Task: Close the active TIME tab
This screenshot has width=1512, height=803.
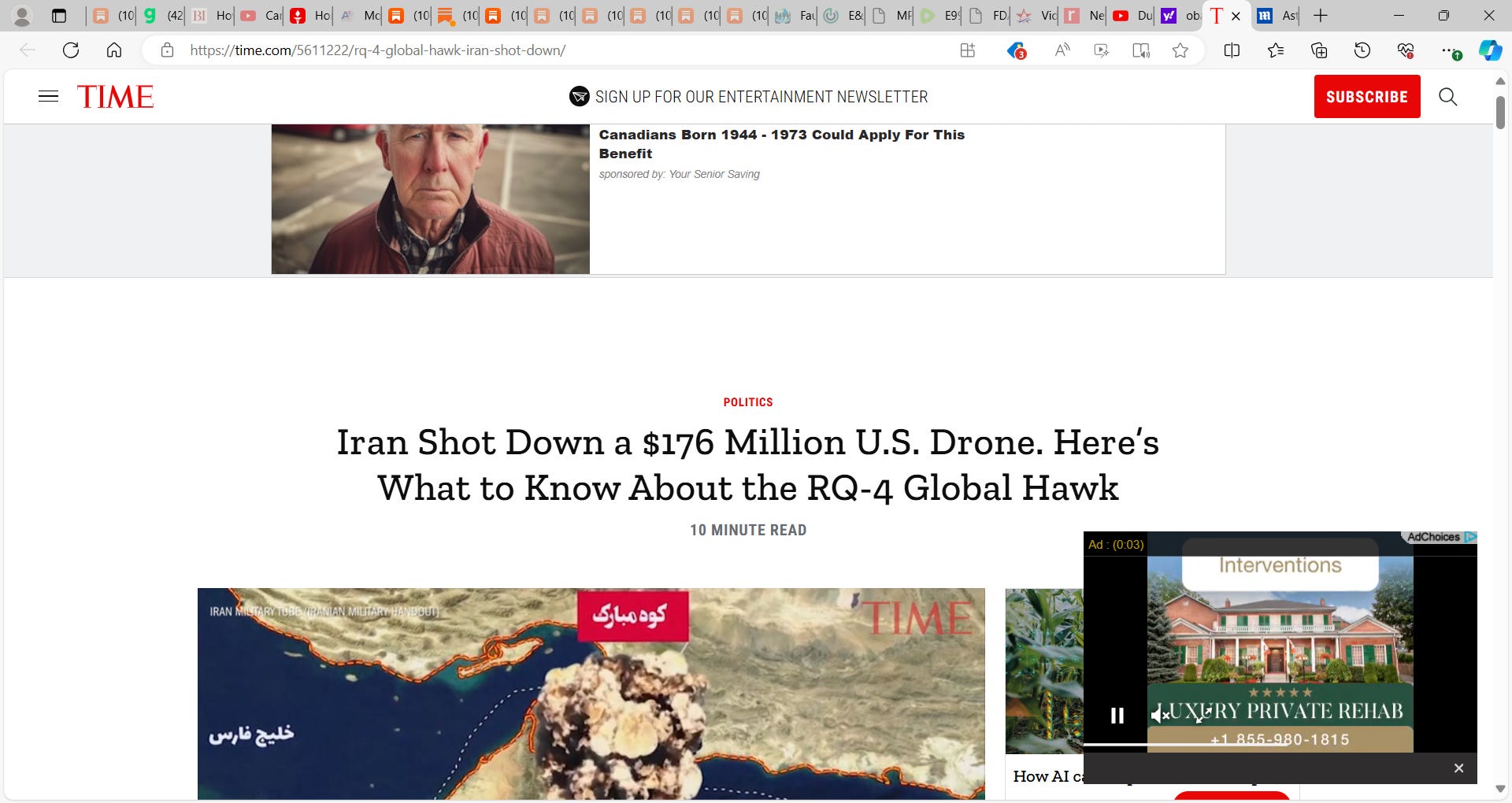Action: [1236, 16]
